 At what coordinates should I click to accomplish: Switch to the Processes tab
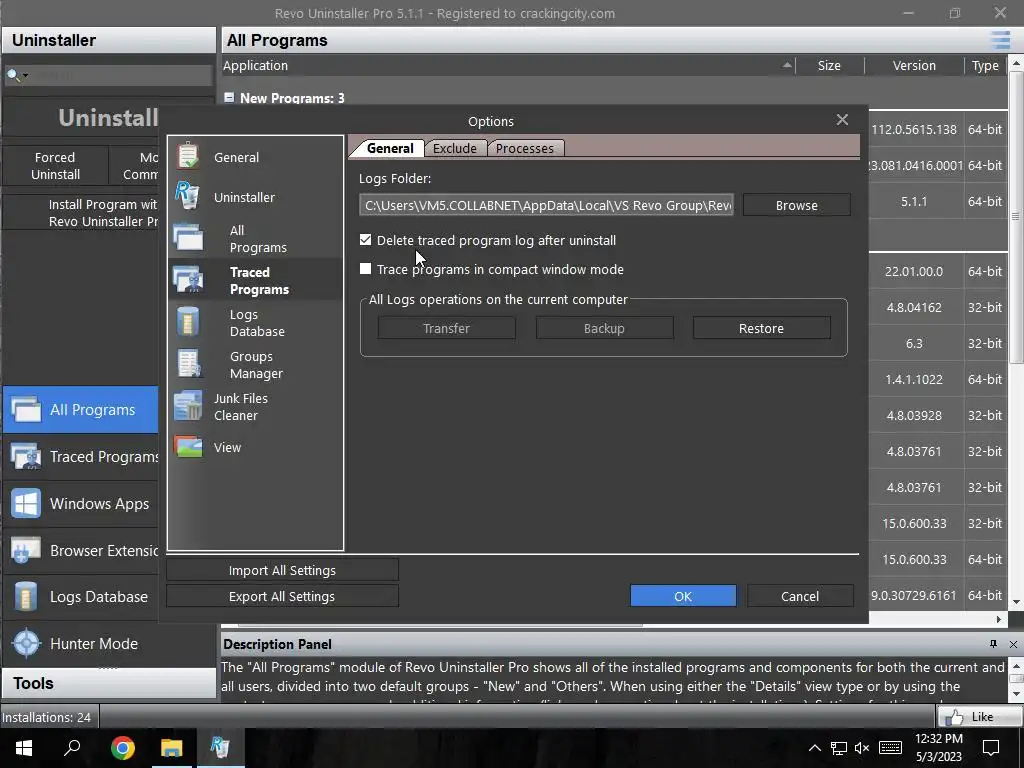click(524, 148)
